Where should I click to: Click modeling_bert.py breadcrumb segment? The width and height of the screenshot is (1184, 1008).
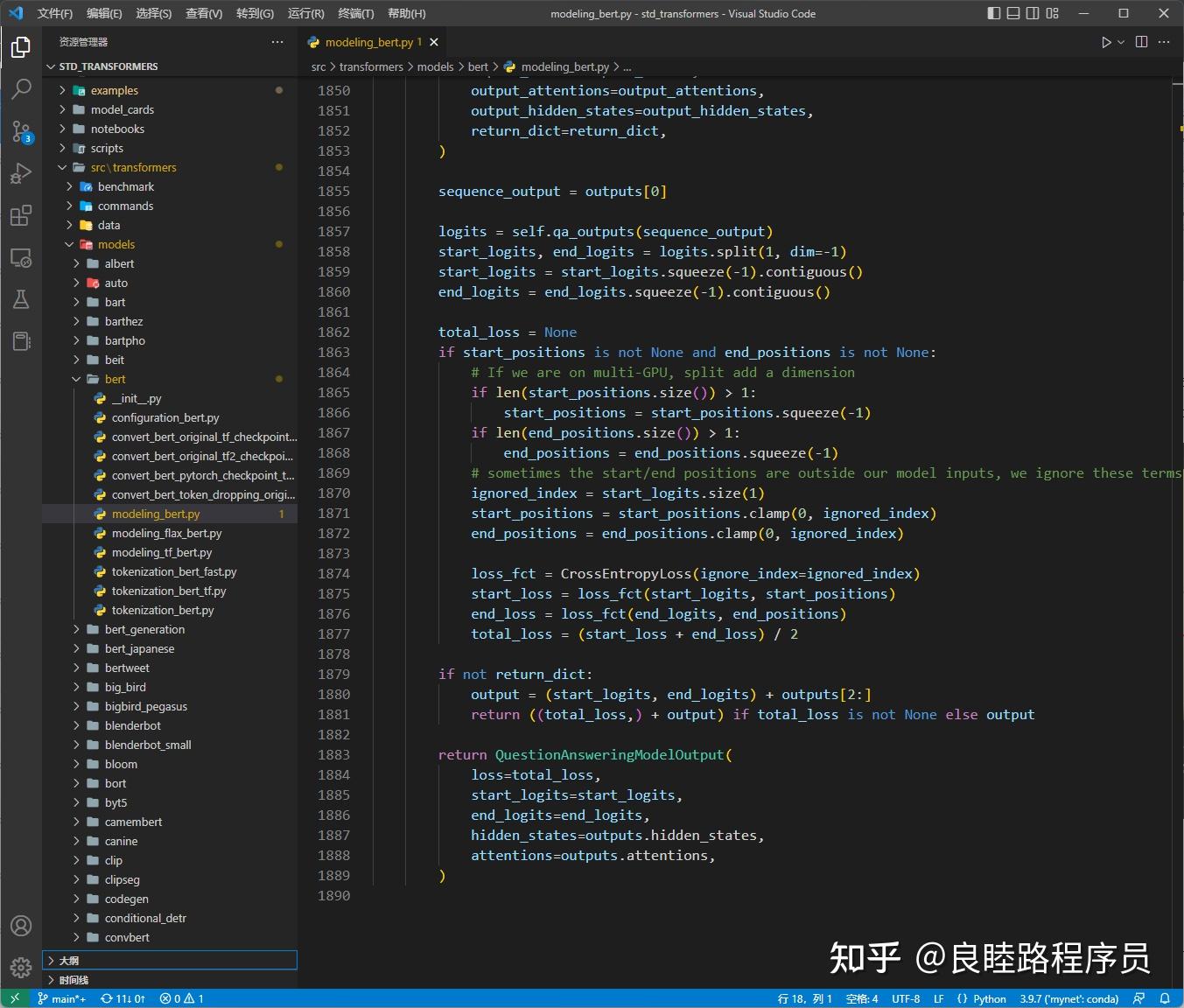pos(557,66)
